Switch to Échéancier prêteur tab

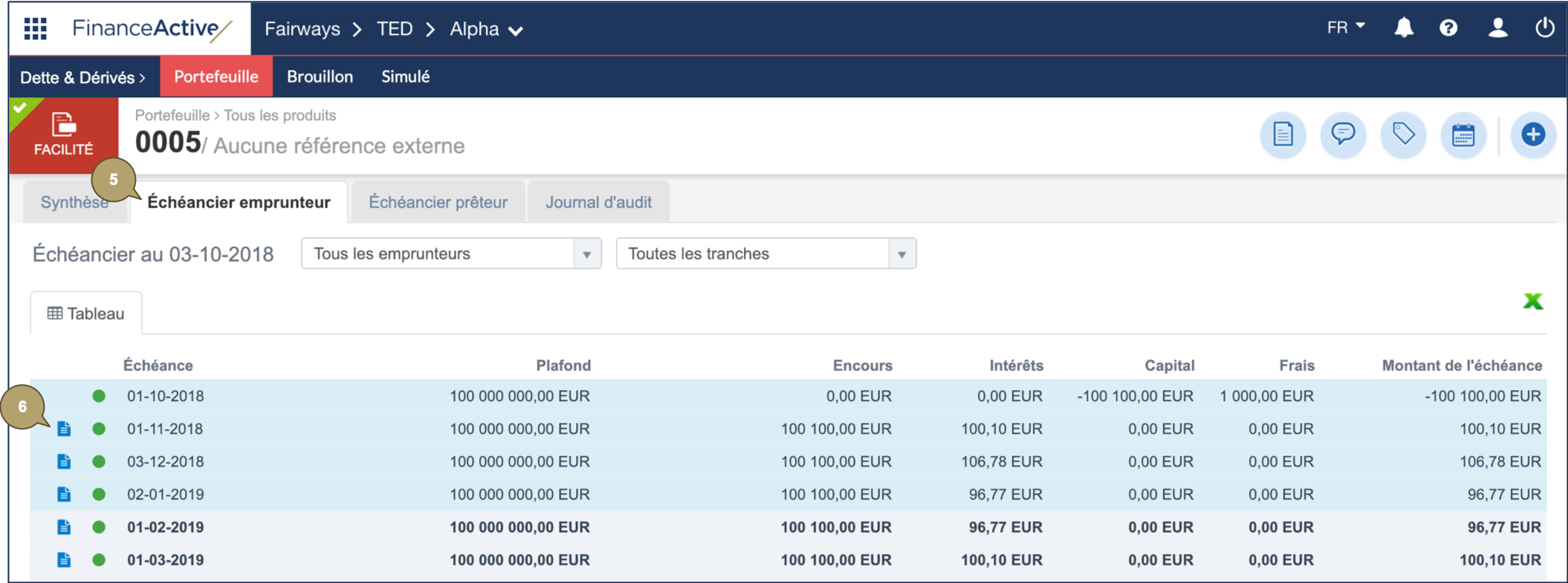click(438, 202)
